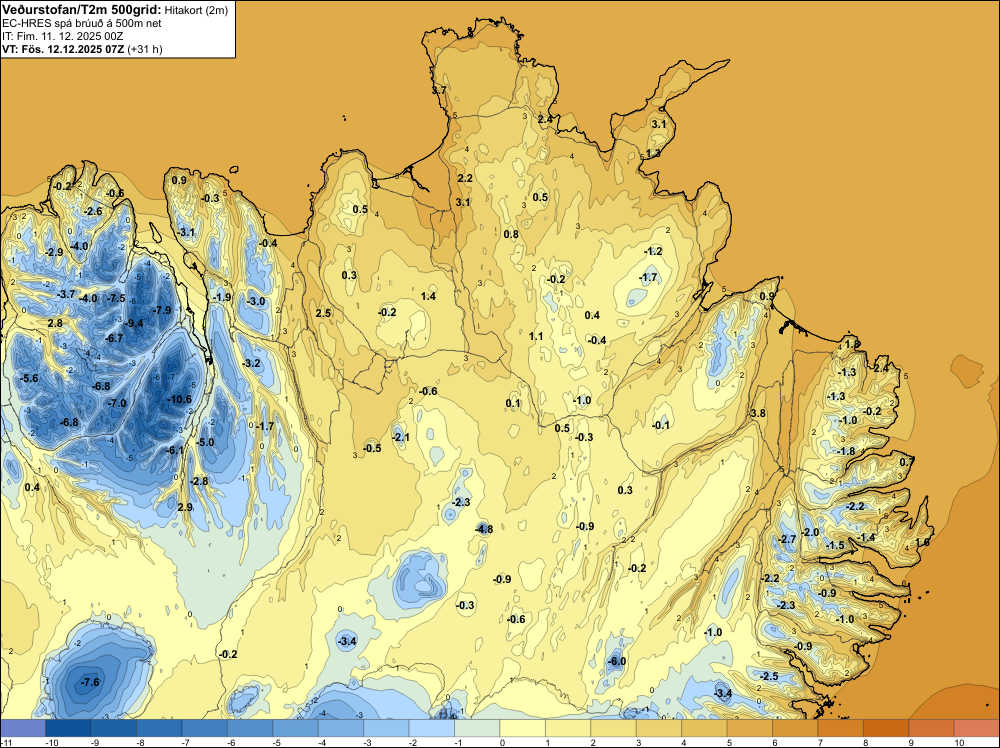Click the '-0.5' temperature label
The height and width of the screenshot is (748, 1000).
click(372, 448)
